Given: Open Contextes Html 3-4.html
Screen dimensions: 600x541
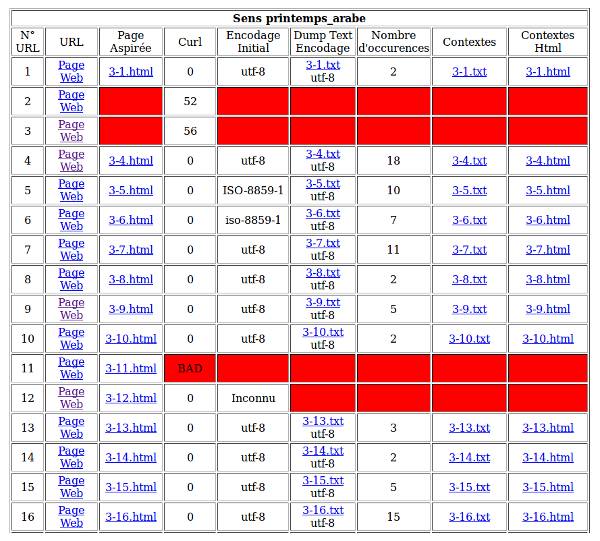Looking at the screenshot, I should pyautogui.click(x=548, y=161).
